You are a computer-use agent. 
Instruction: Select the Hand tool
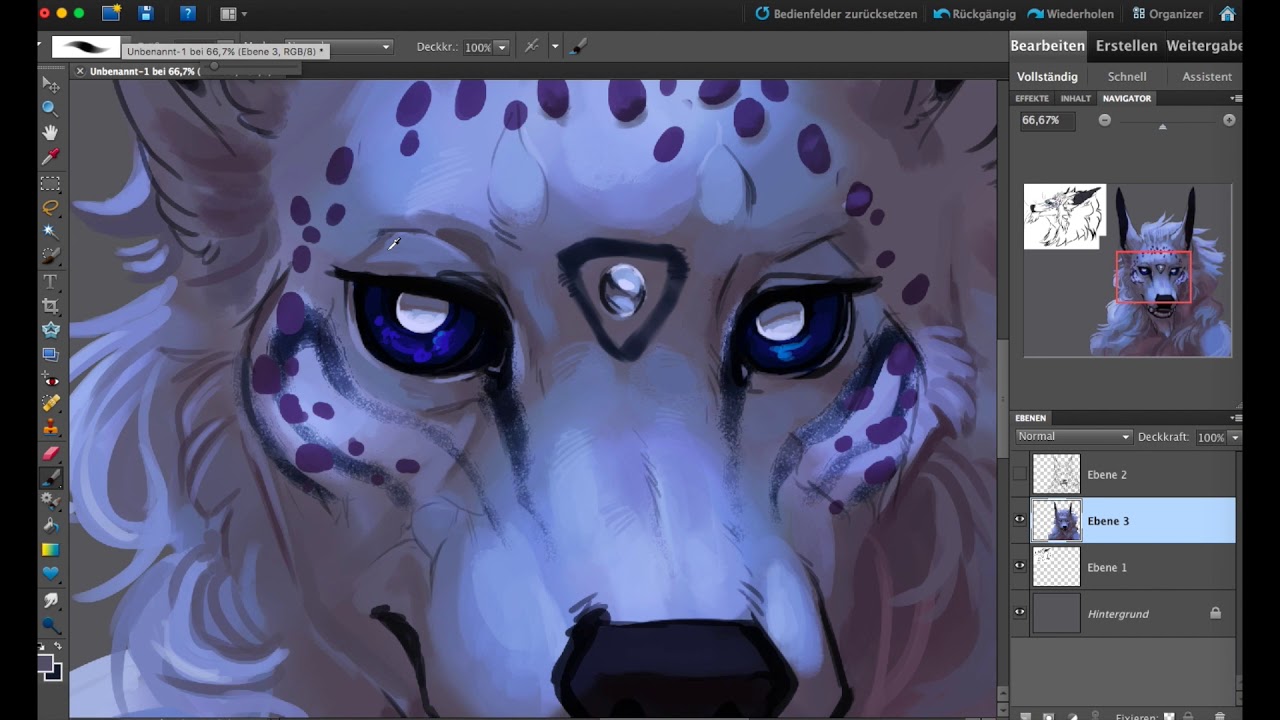point(50,133)
